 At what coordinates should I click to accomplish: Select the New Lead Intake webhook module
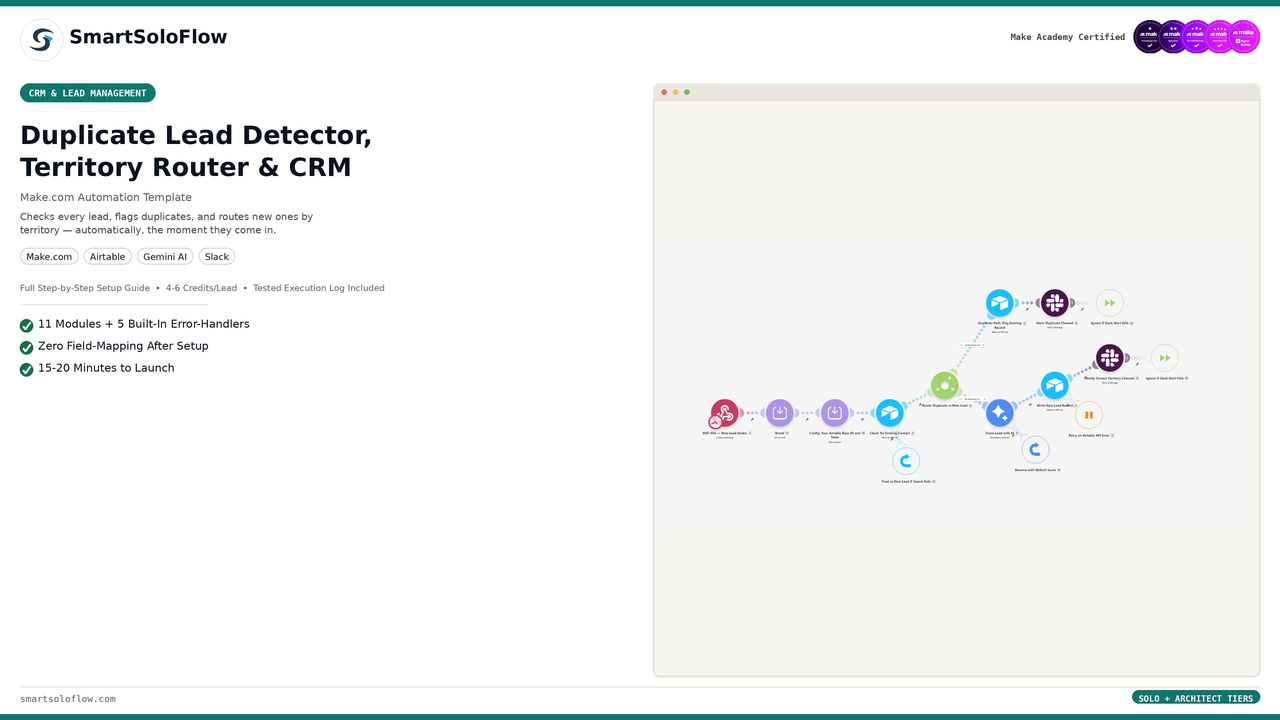tap(725, 413)
